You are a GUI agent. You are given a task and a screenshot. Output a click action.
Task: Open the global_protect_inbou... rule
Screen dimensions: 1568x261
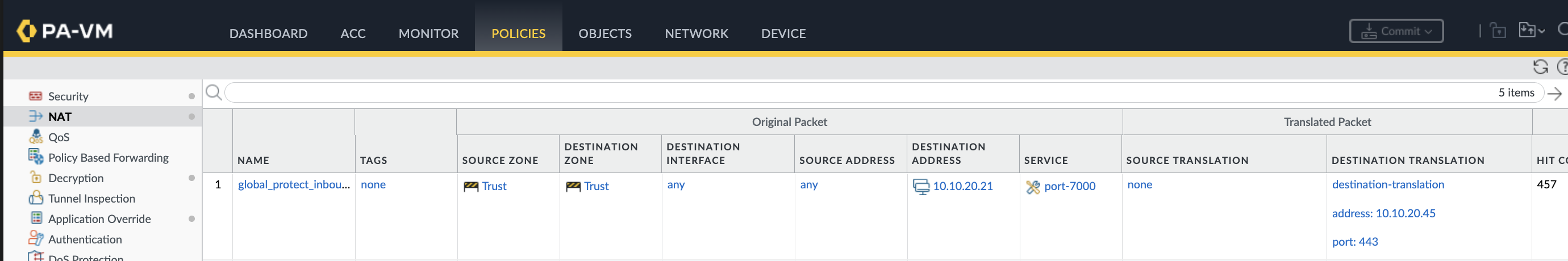click(294, 184)
